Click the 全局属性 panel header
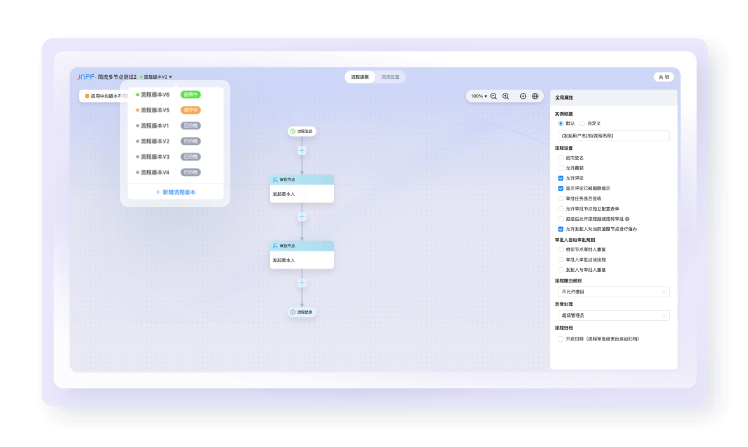 (613, 98)
